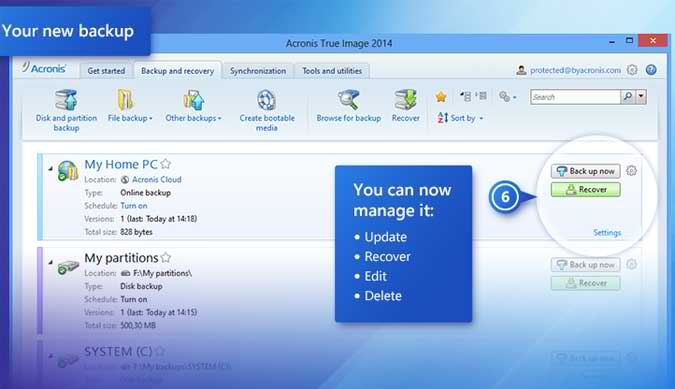Image resolution: width=675 pixels, height=389 pixels.
Task: Maximize the Acronis True Image window
Action: 629,40
